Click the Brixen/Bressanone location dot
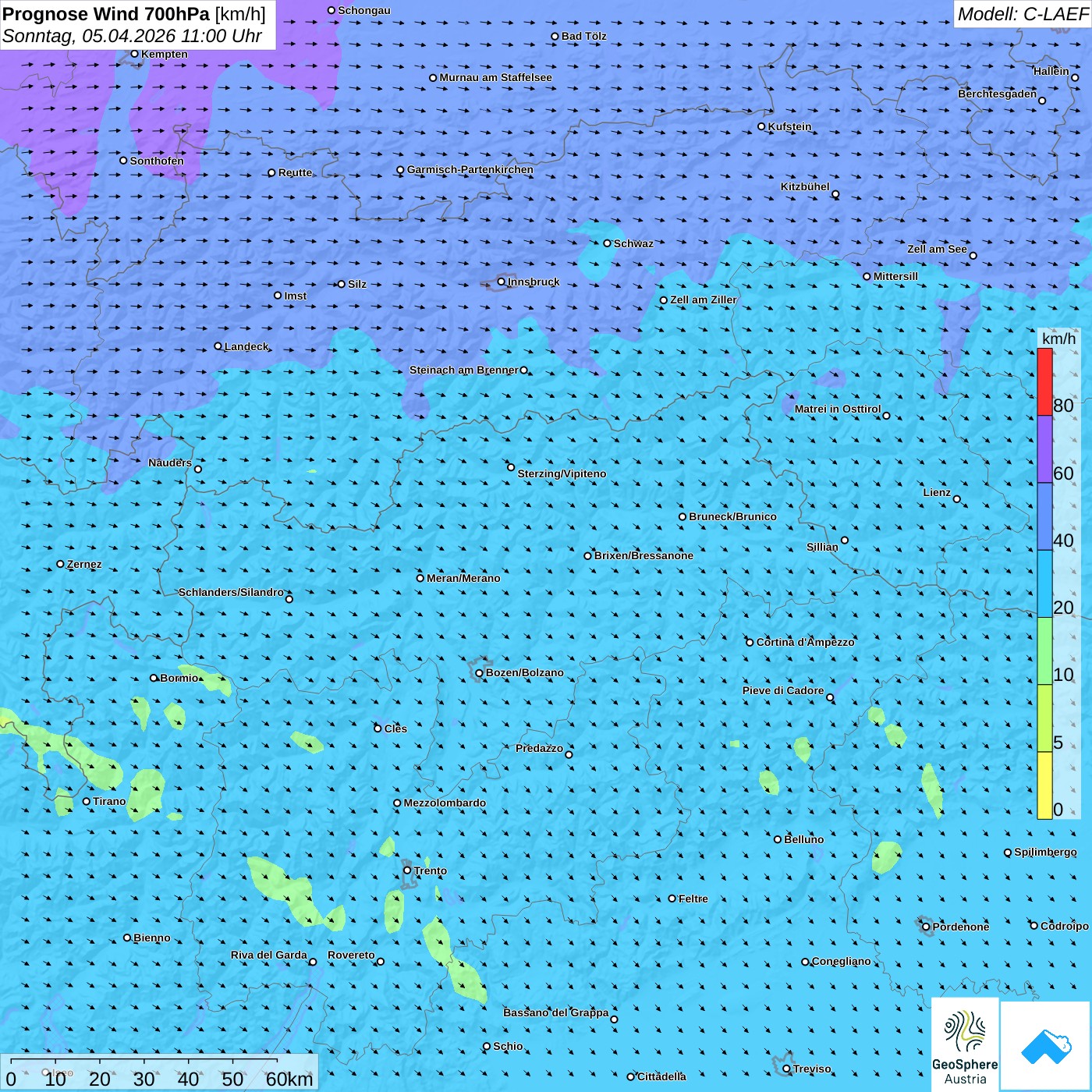The height and width of the screenshot is (1092, 1092). click(588, 556)
